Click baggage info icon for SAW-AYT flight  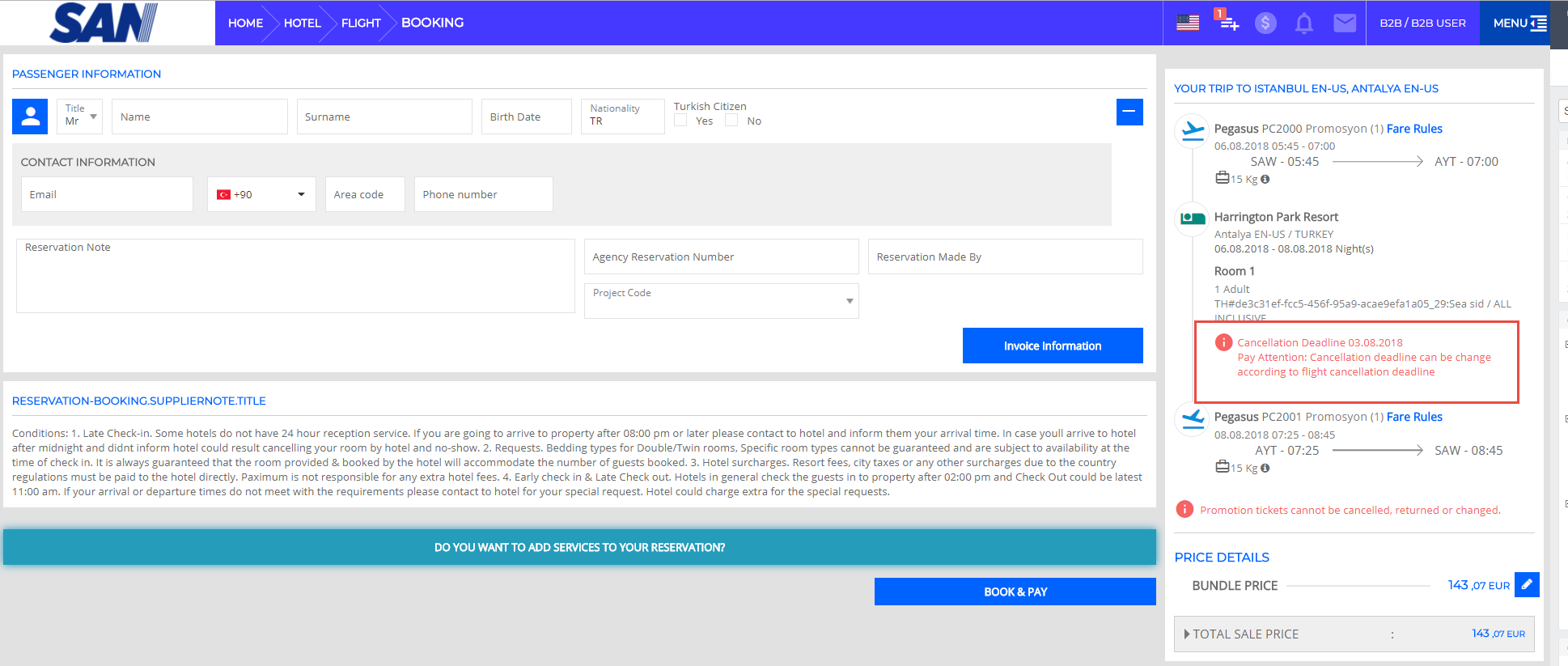[x=1265, y=180]
